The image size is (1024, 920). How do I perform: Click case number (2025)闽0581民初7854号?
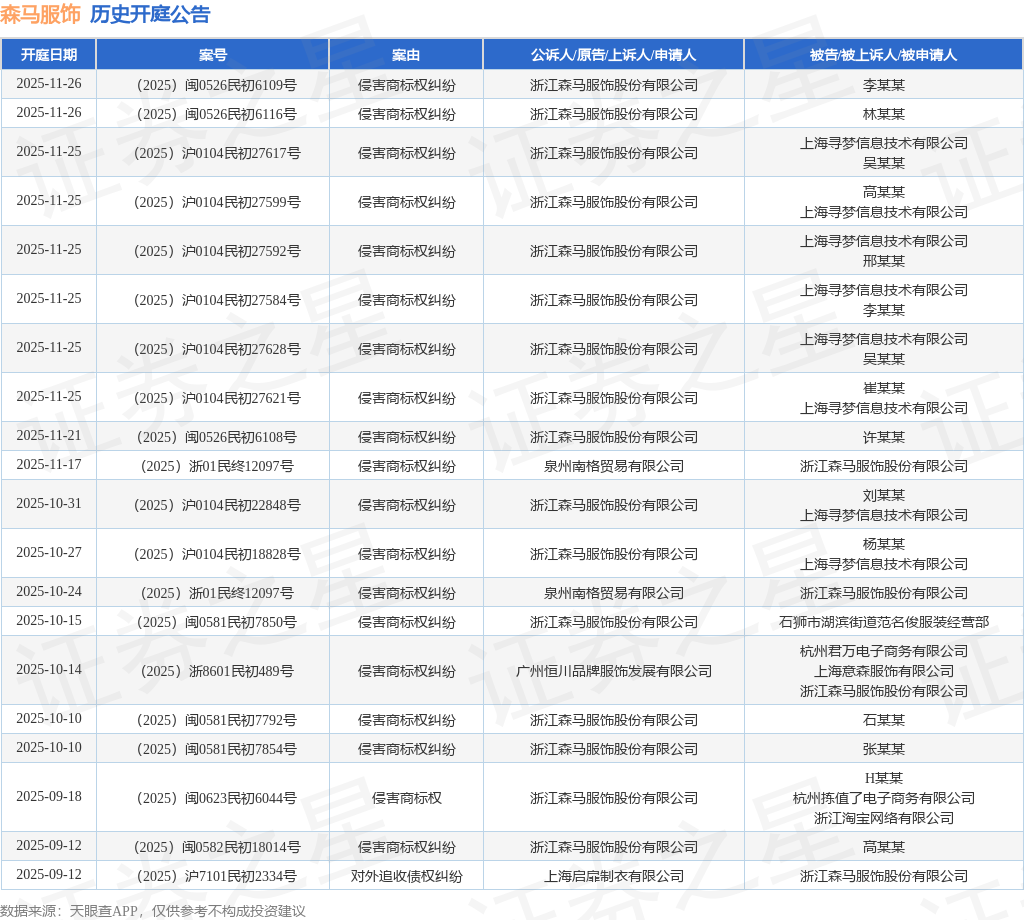tap(213, 749)
